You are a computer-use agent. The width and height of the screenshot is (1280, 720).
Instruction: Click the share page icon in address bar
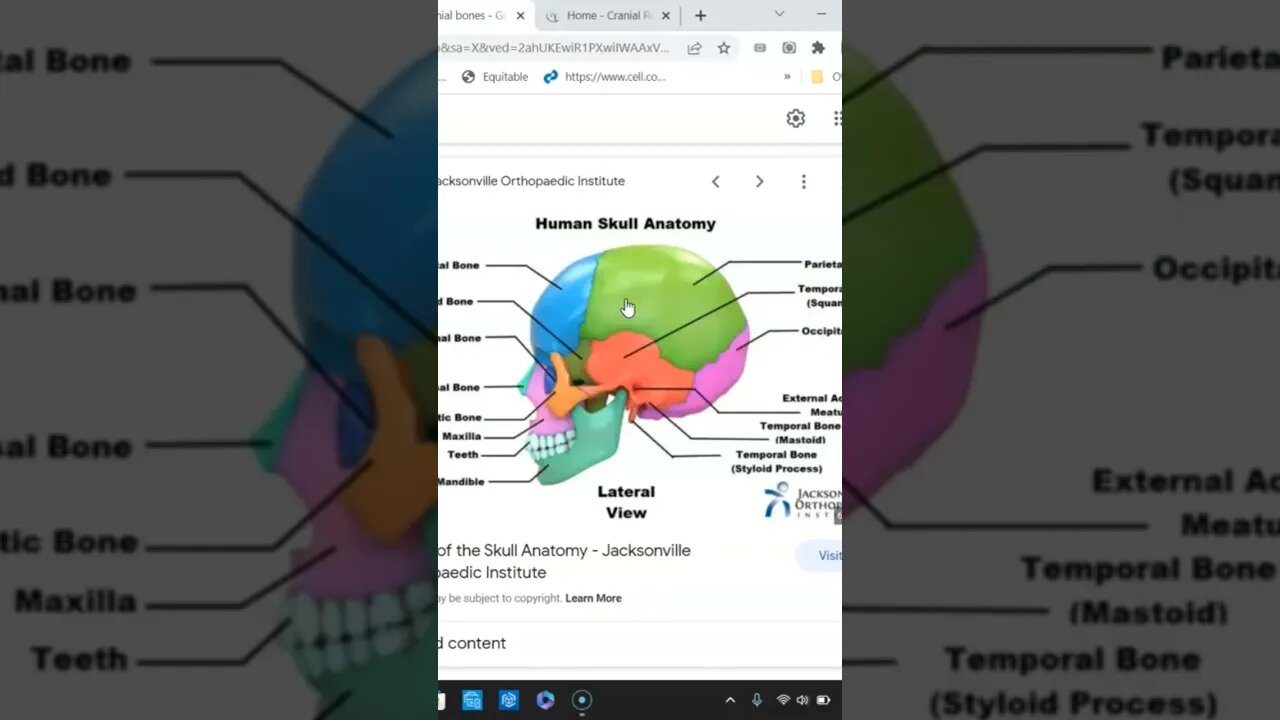tap(694, 48)
